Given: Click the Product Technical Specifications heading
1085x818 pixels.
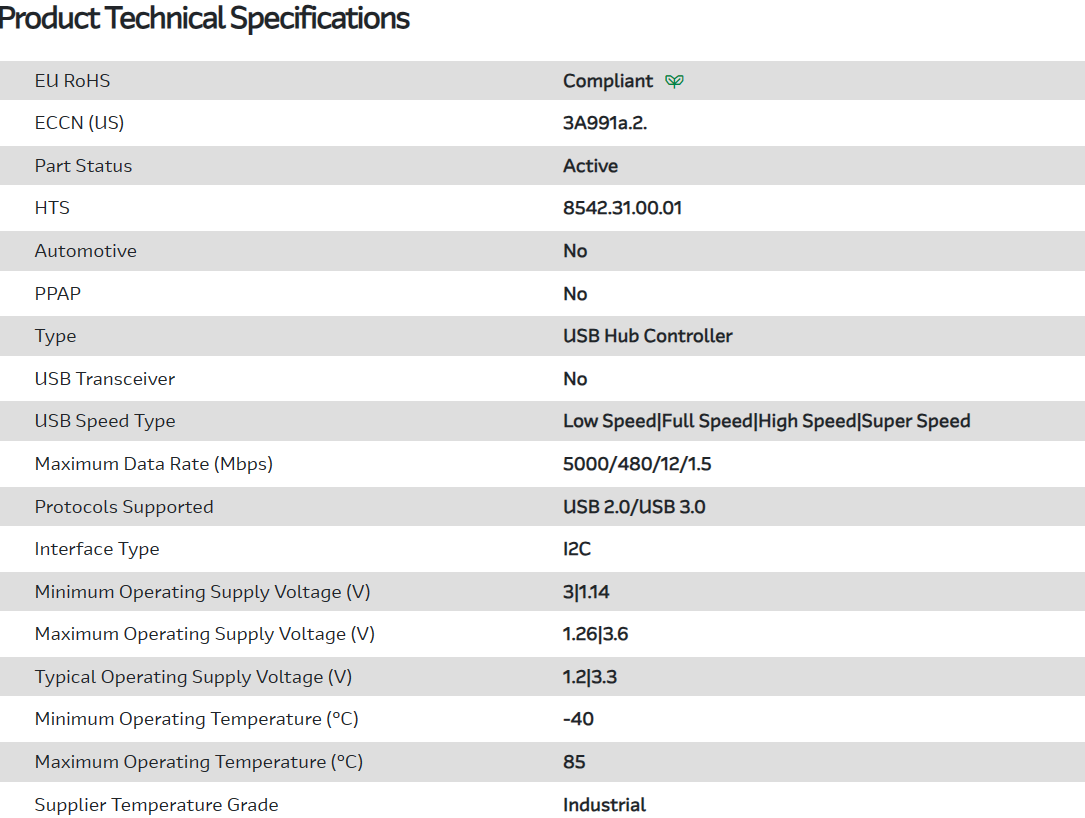Looking at the screenshot, I should click(205, 18).
